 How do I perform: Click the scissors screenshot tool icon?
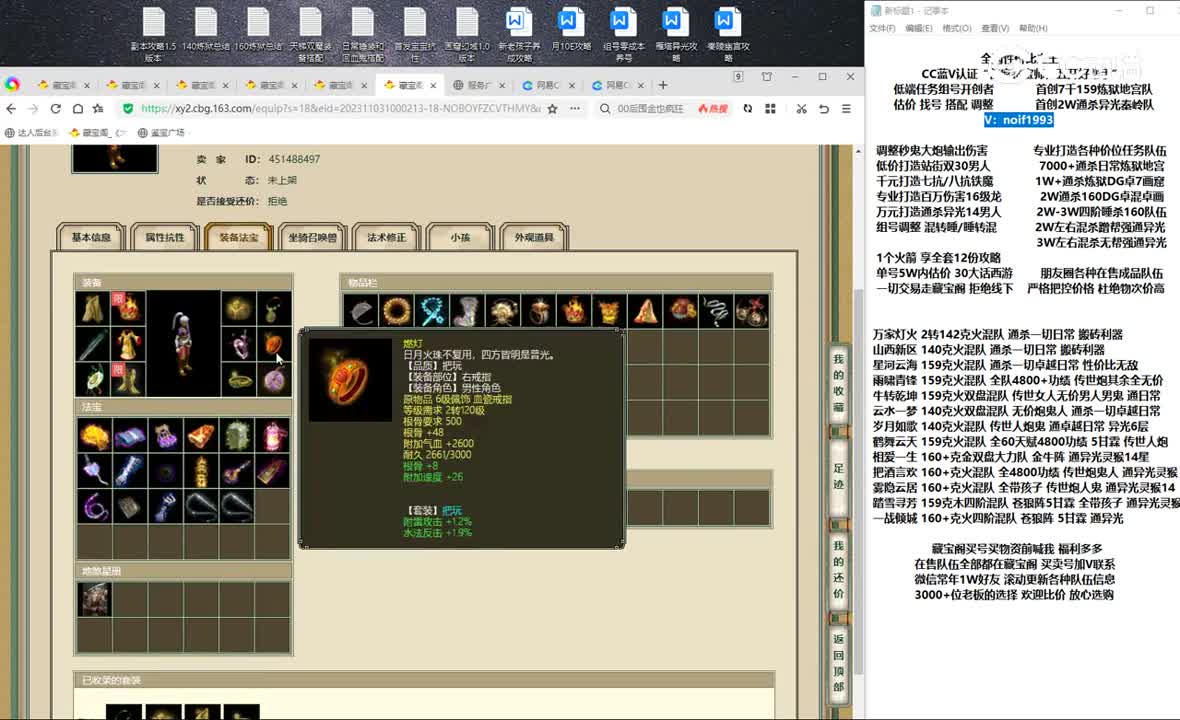point(801,109)
